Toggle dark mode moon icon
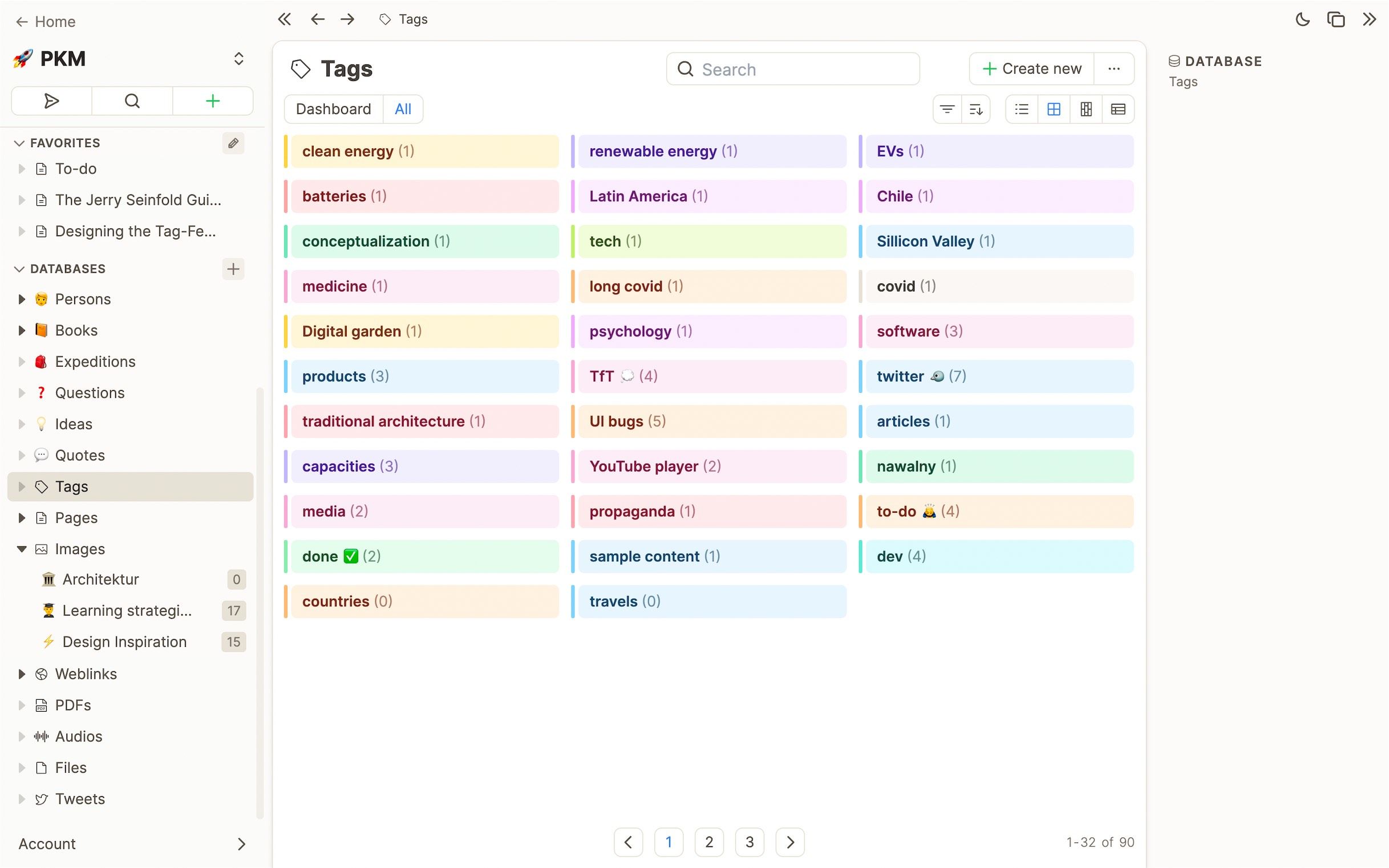 tap(1302, 19)
